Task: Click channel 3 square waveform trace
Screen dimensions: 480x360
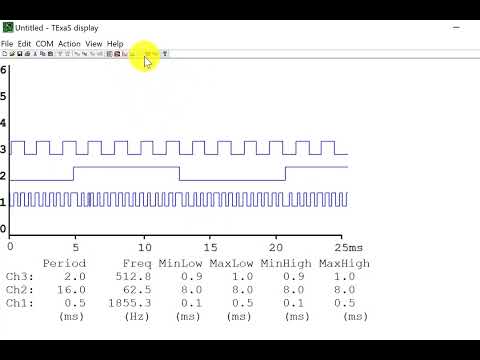Action: (179, 148)
